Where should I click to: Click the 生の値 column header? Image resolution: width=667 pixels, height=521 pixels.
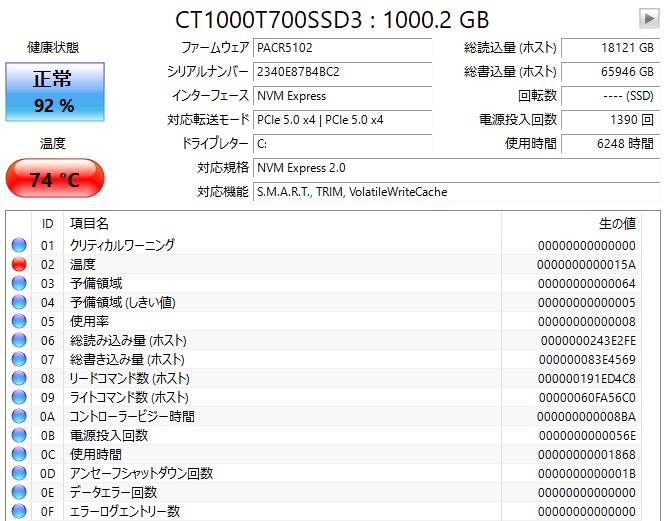pyautogui.click(x=616, y=222)
